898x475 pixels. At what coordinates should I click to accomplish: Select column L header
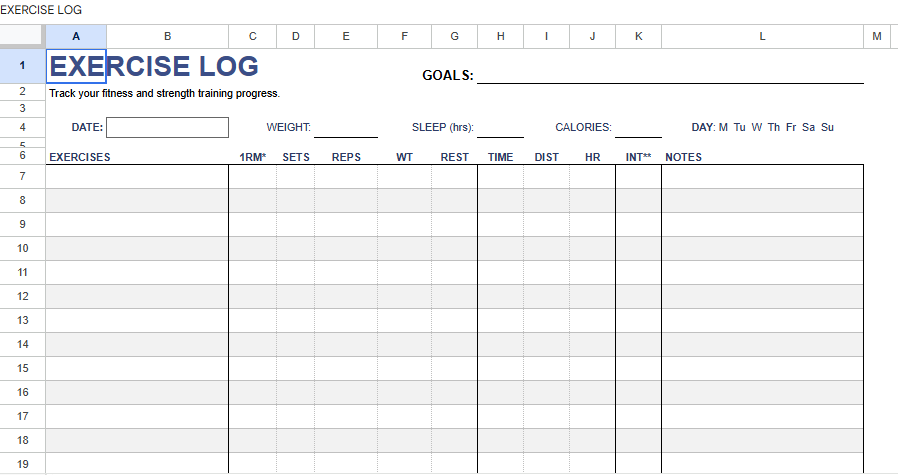click(762, 36)
